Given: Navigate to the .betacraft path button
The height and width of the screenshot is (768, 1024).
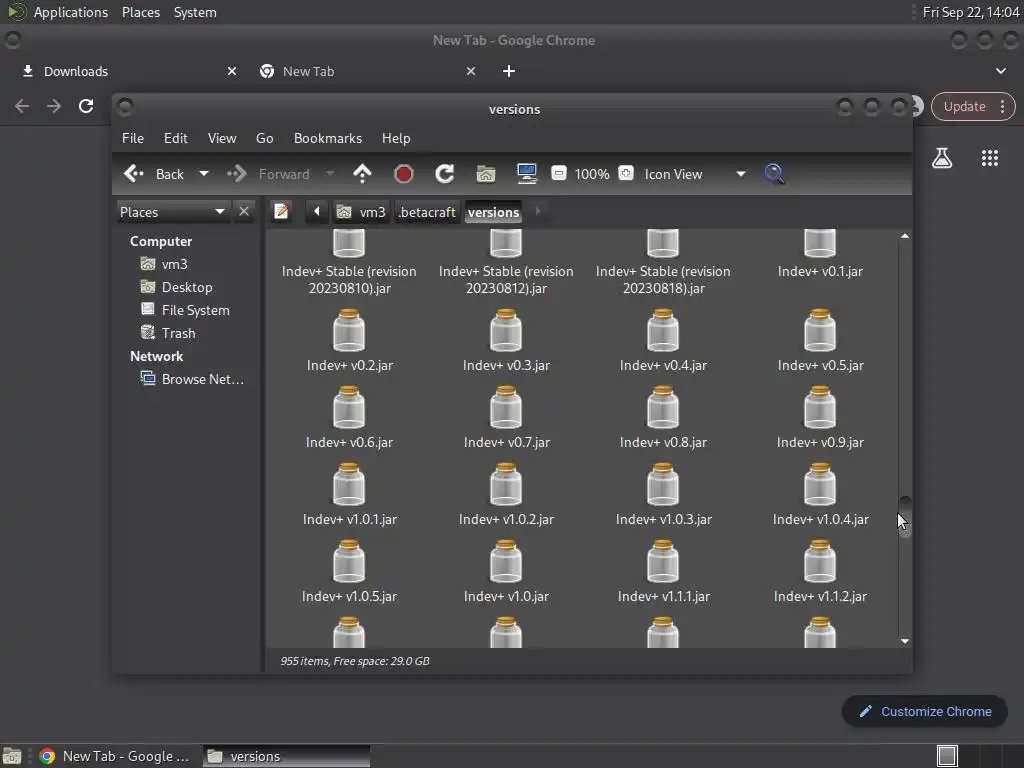Looking at the screenshot, I should click(x=427, y=212).
